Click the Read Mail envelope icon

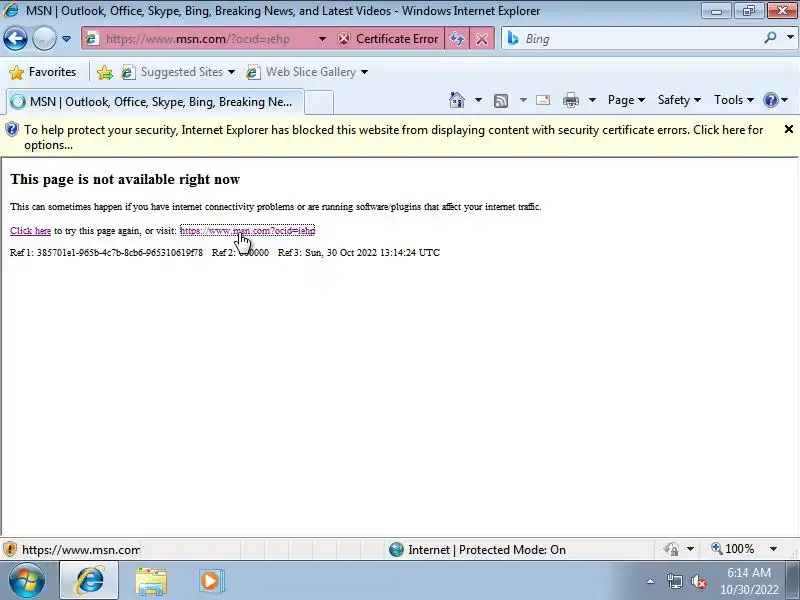pos(543,100)
